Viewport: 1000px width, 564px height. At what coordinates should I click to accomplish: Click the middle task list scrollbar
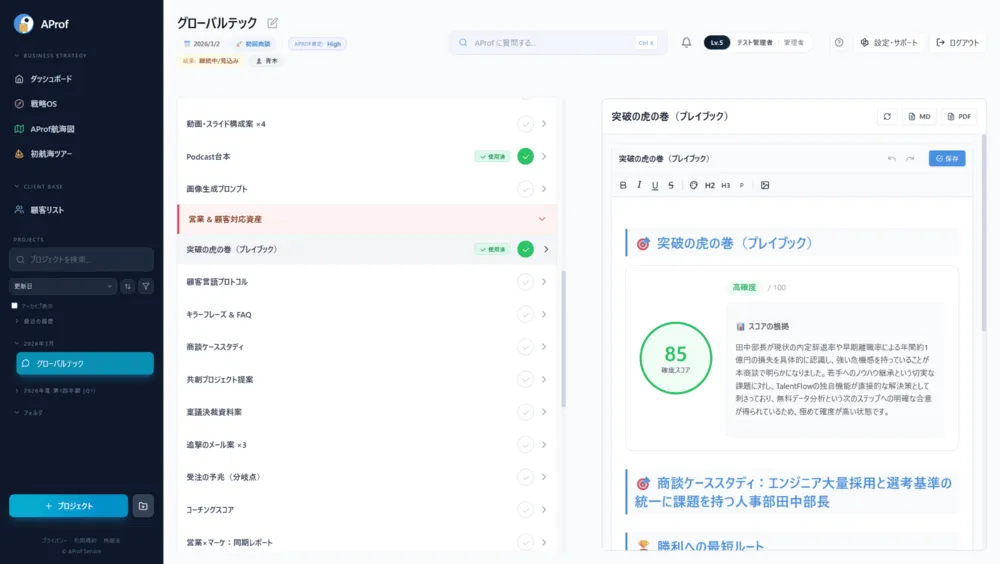click(563, 339)
